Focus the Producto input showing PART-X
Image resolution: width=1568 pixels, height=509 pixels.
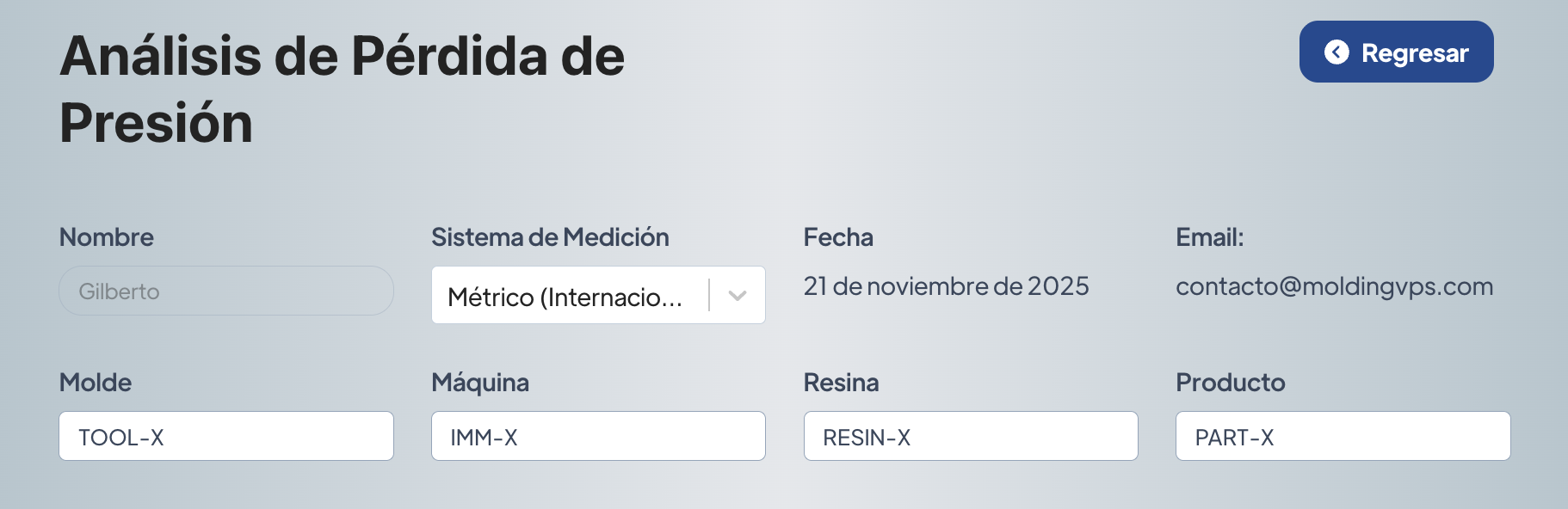point(1343,437)
